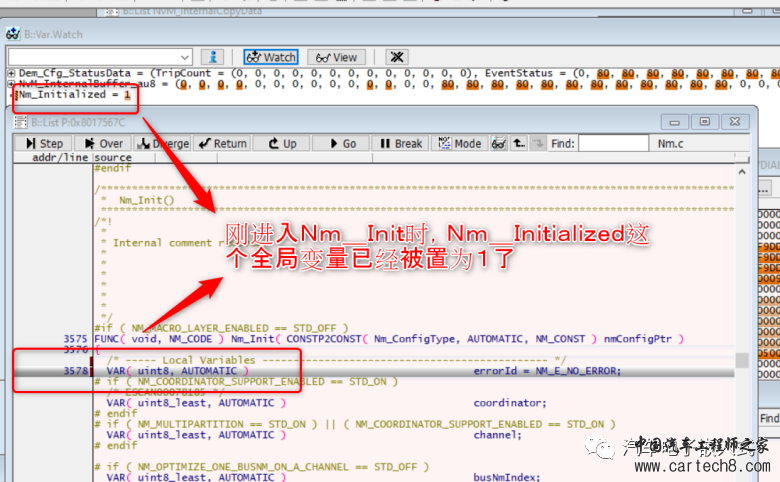
Task: Click line number 3575 in address column
Action: coord(75,339)
